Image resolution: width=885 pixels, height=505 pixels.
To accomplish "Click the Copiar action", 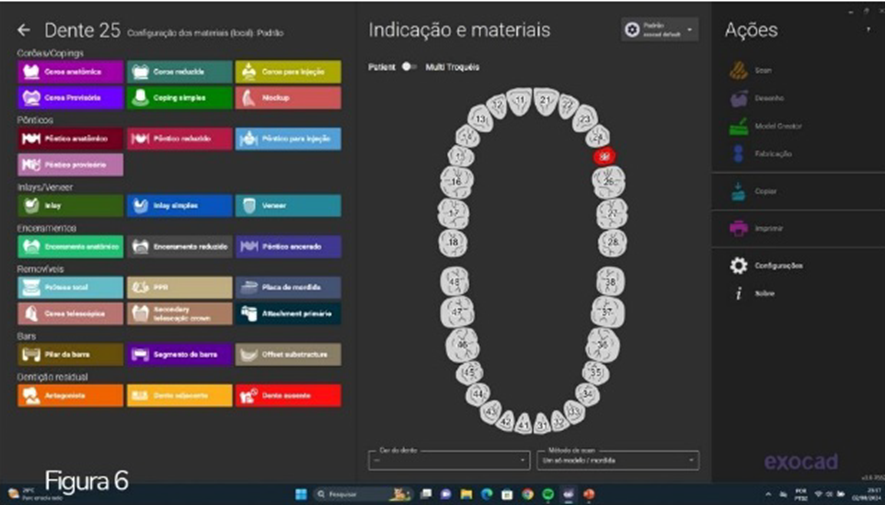I will (x=739, y=191).
